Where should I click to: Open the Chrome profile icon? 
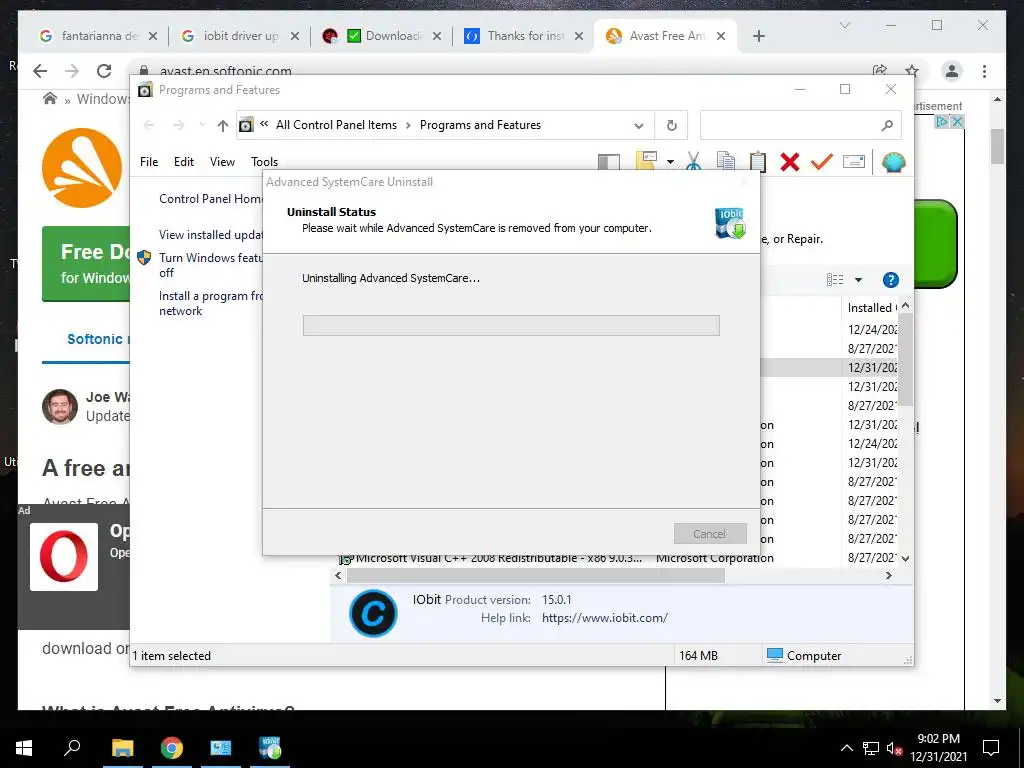952,71
